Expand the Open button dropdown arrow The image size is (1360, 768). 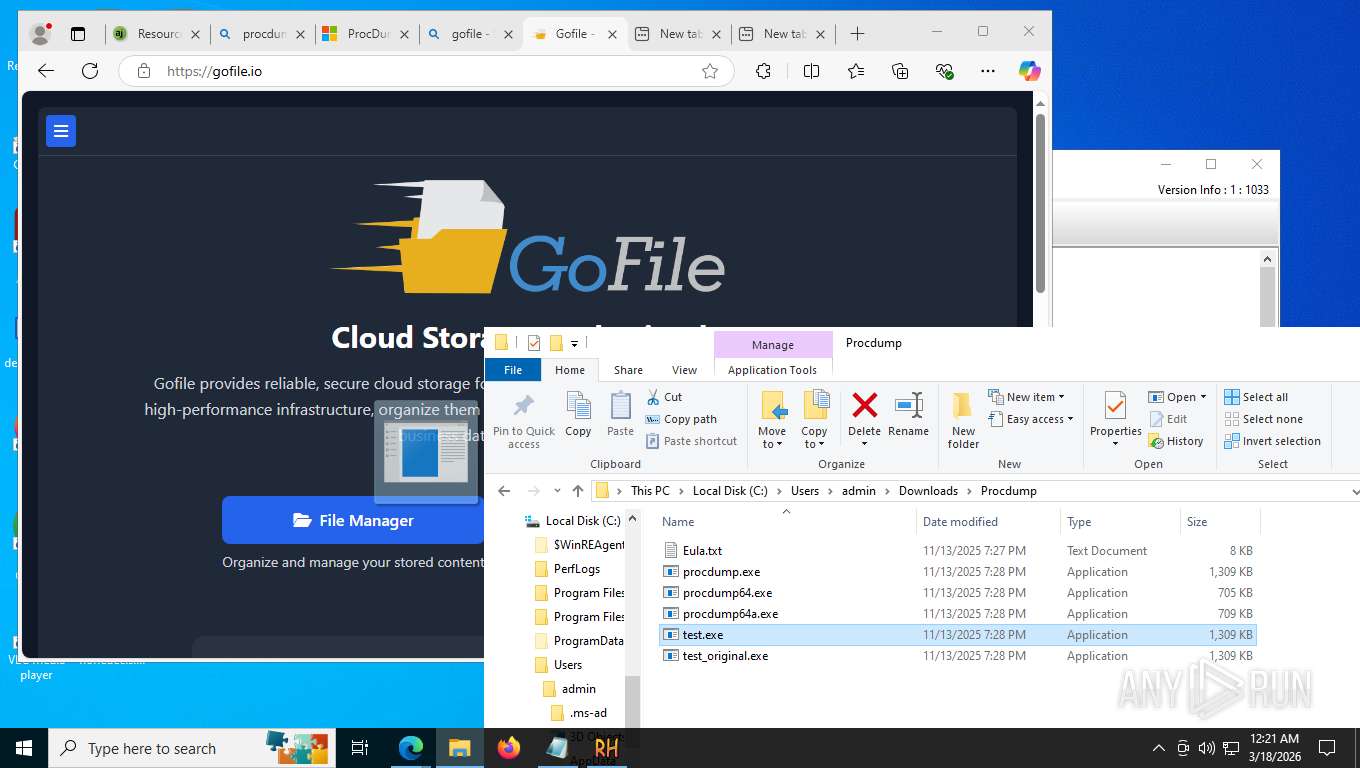tap(1203, 397)
